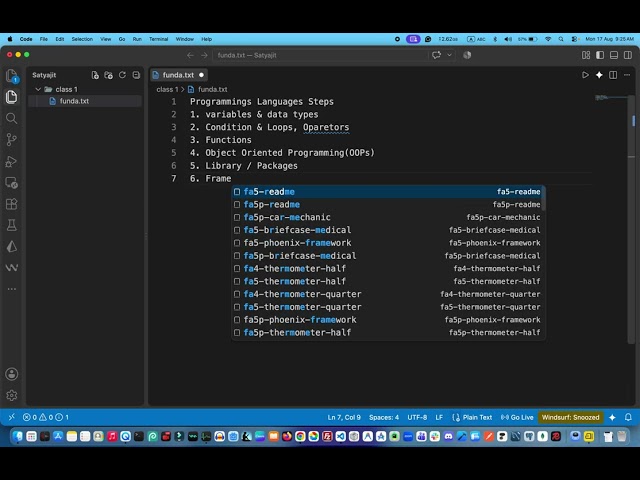
Task: Open the Explorer view in activity bar
Action: (12, 97)
